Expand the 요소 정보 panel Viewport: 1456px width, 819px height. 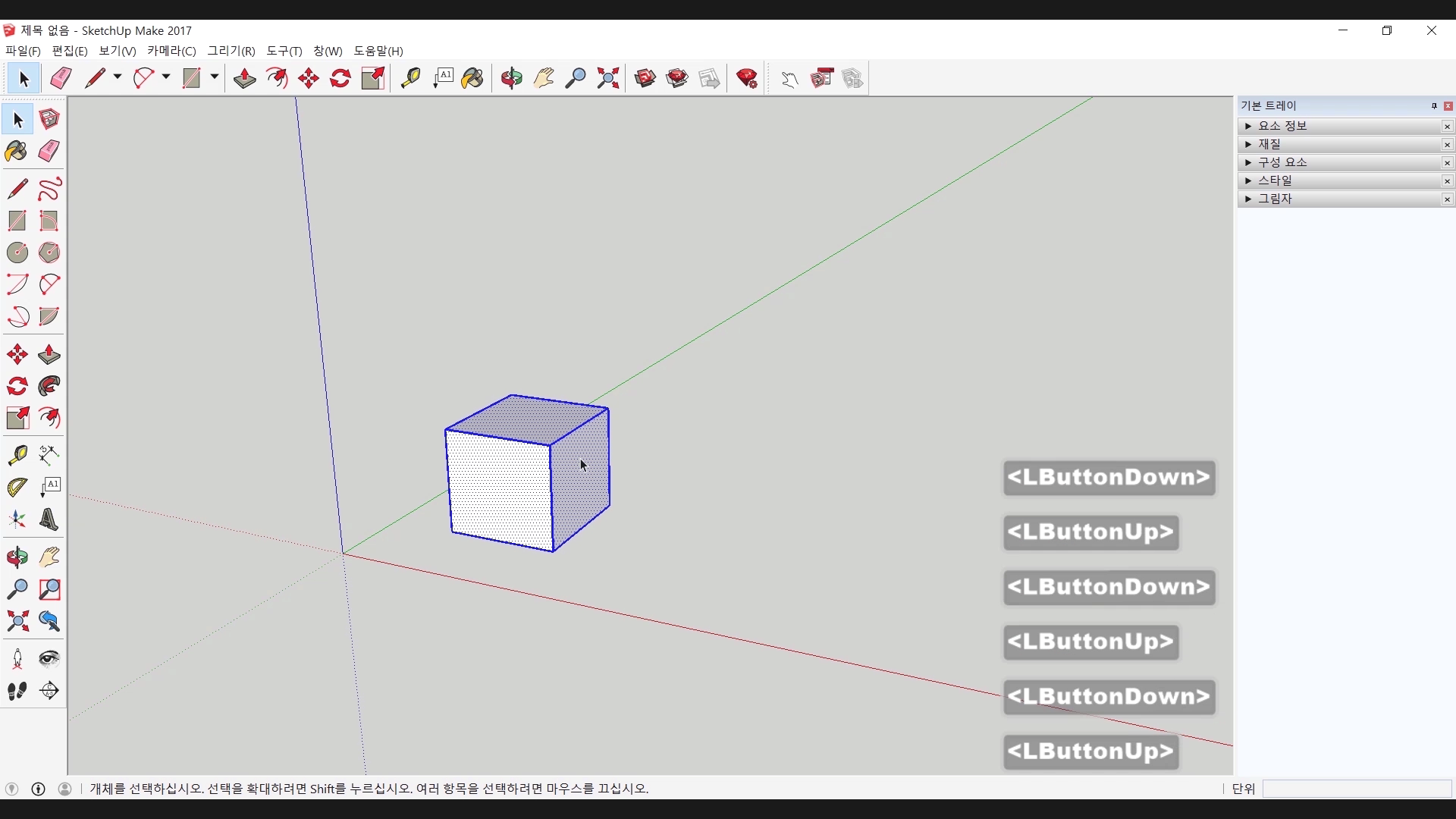[1248, 126]
